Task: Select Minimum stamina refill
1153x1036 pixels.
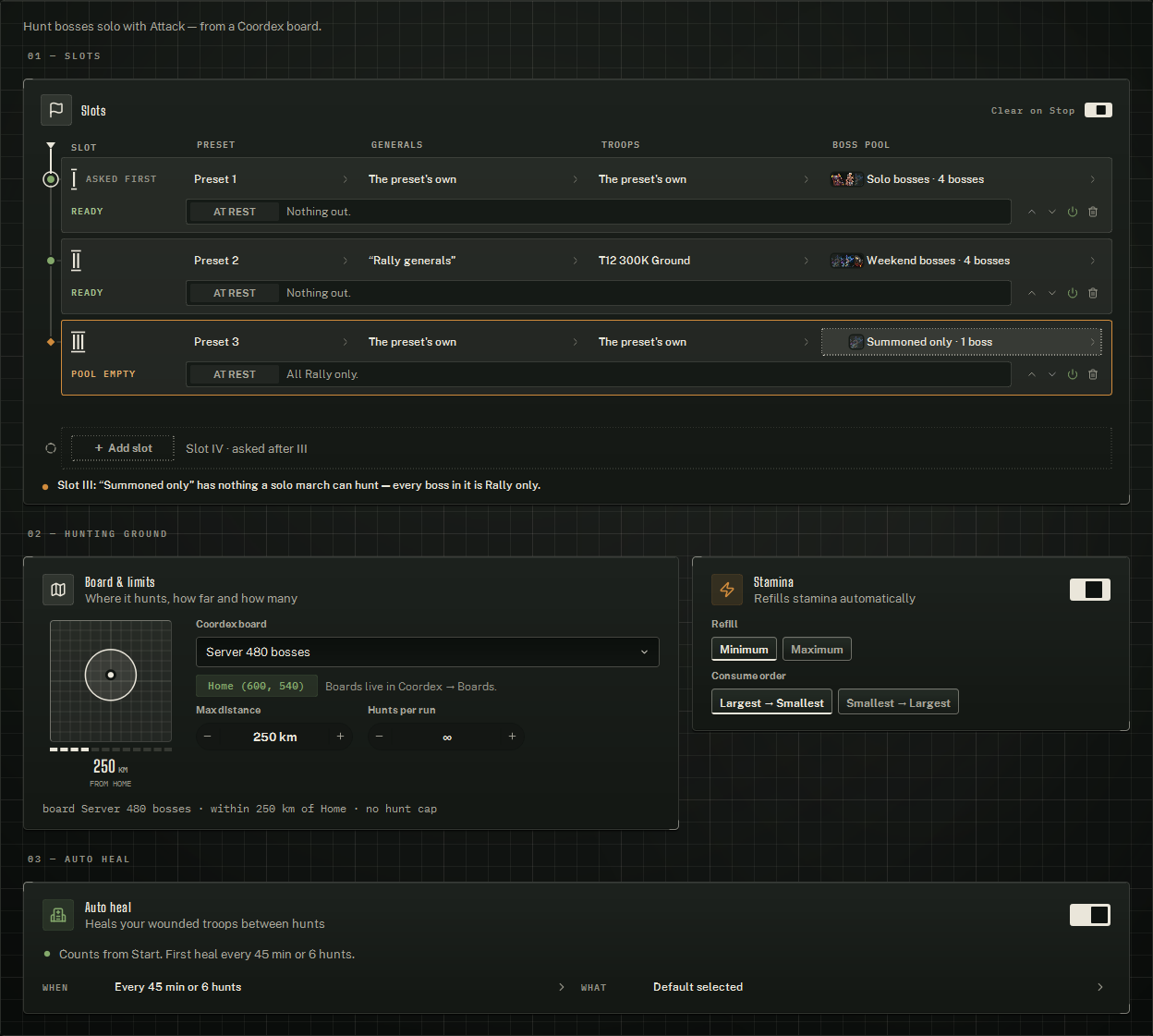Action: click(744, 650)
